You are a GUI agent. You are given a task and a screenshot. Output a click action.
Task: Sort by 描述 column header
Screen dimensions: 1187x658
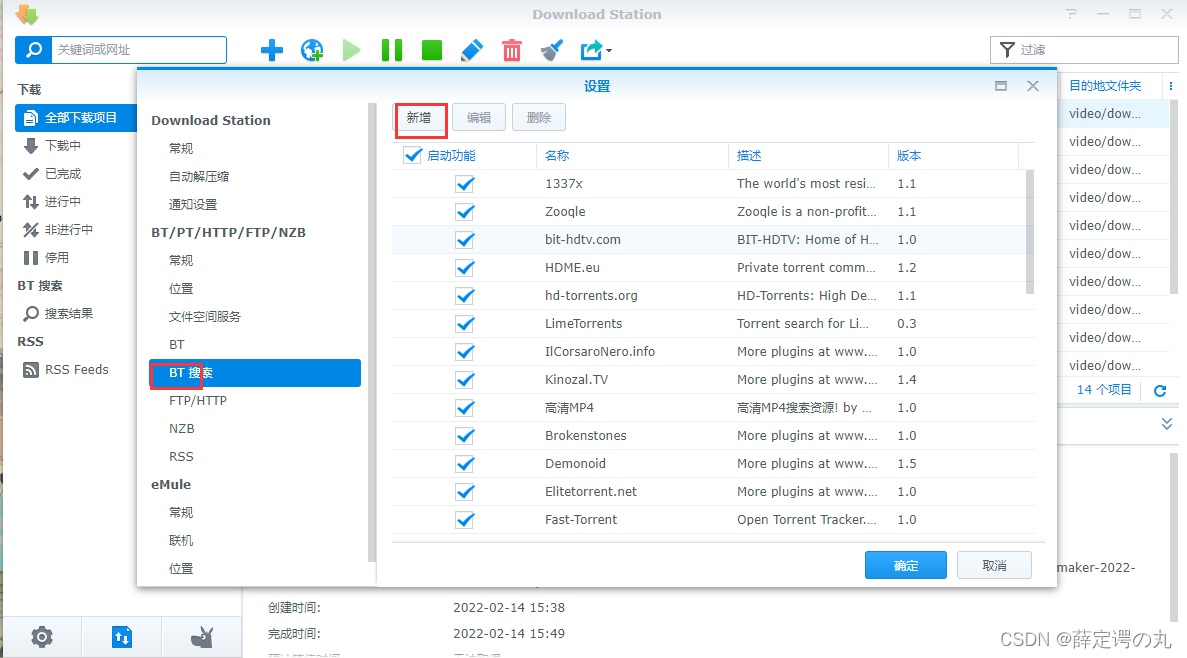coord(808,155)
